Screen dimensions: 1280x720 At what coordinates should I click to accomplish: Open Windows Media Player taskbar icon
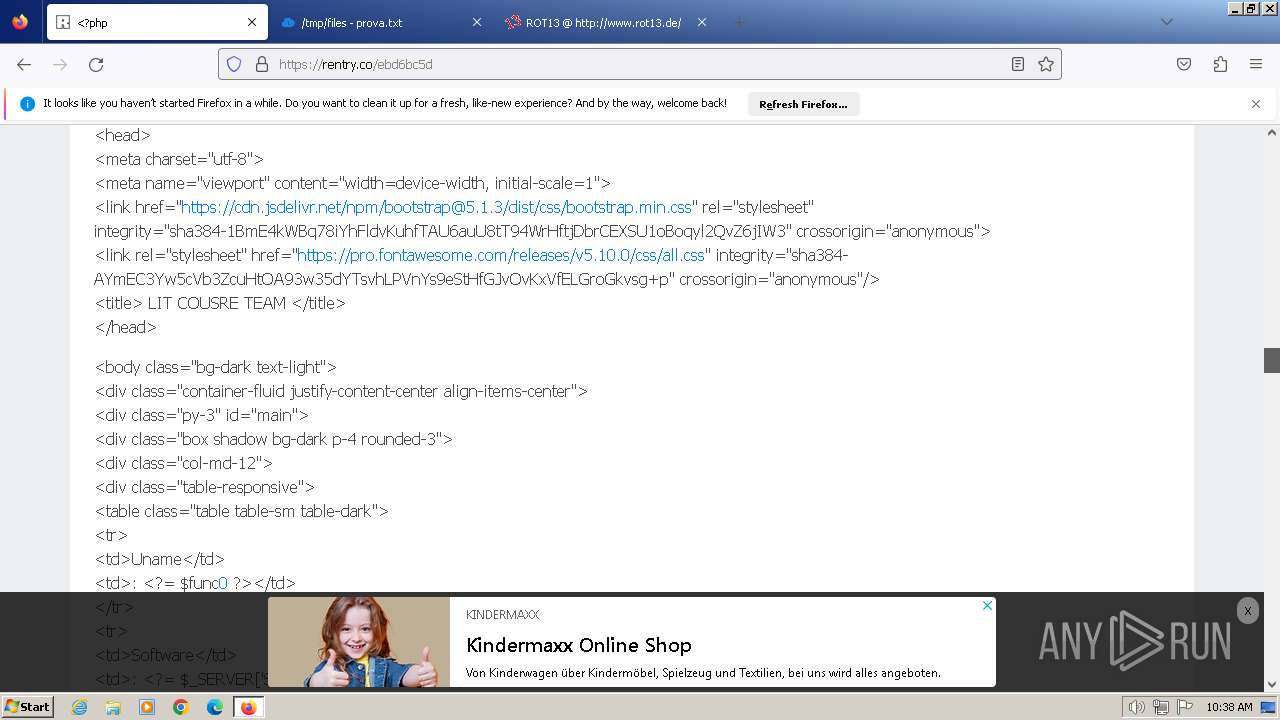click(147, 707)
